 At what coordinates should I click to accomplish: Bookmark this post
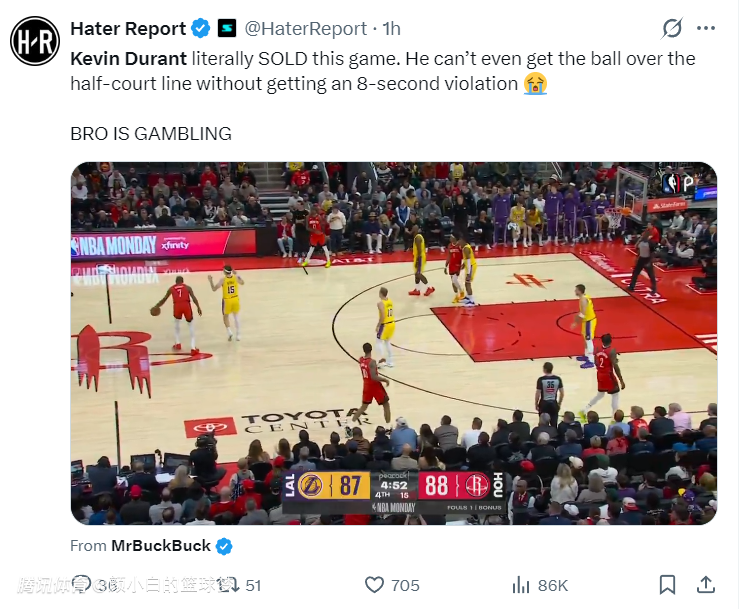[667, 585]
